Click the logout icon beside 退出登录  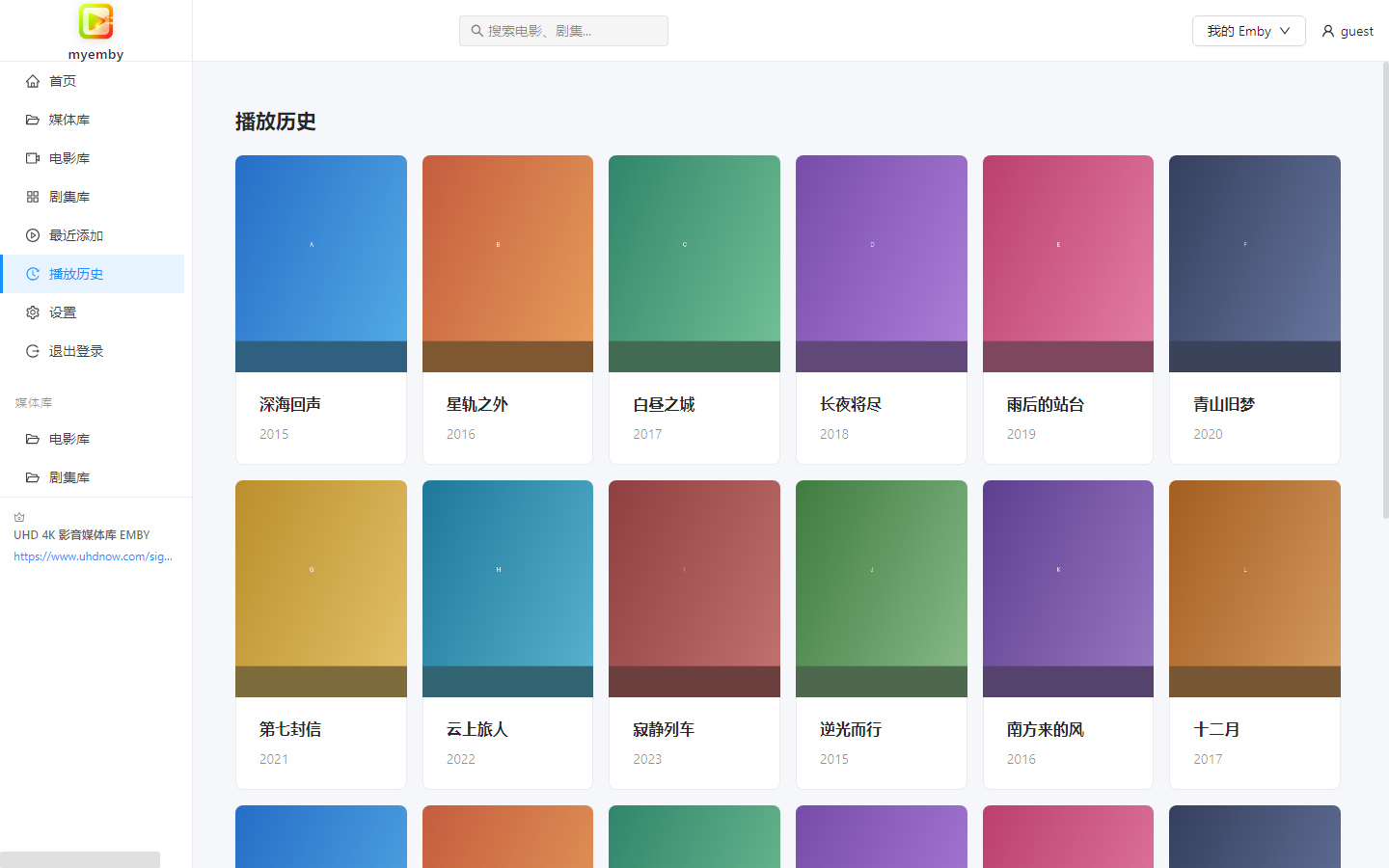pos(33,351)
